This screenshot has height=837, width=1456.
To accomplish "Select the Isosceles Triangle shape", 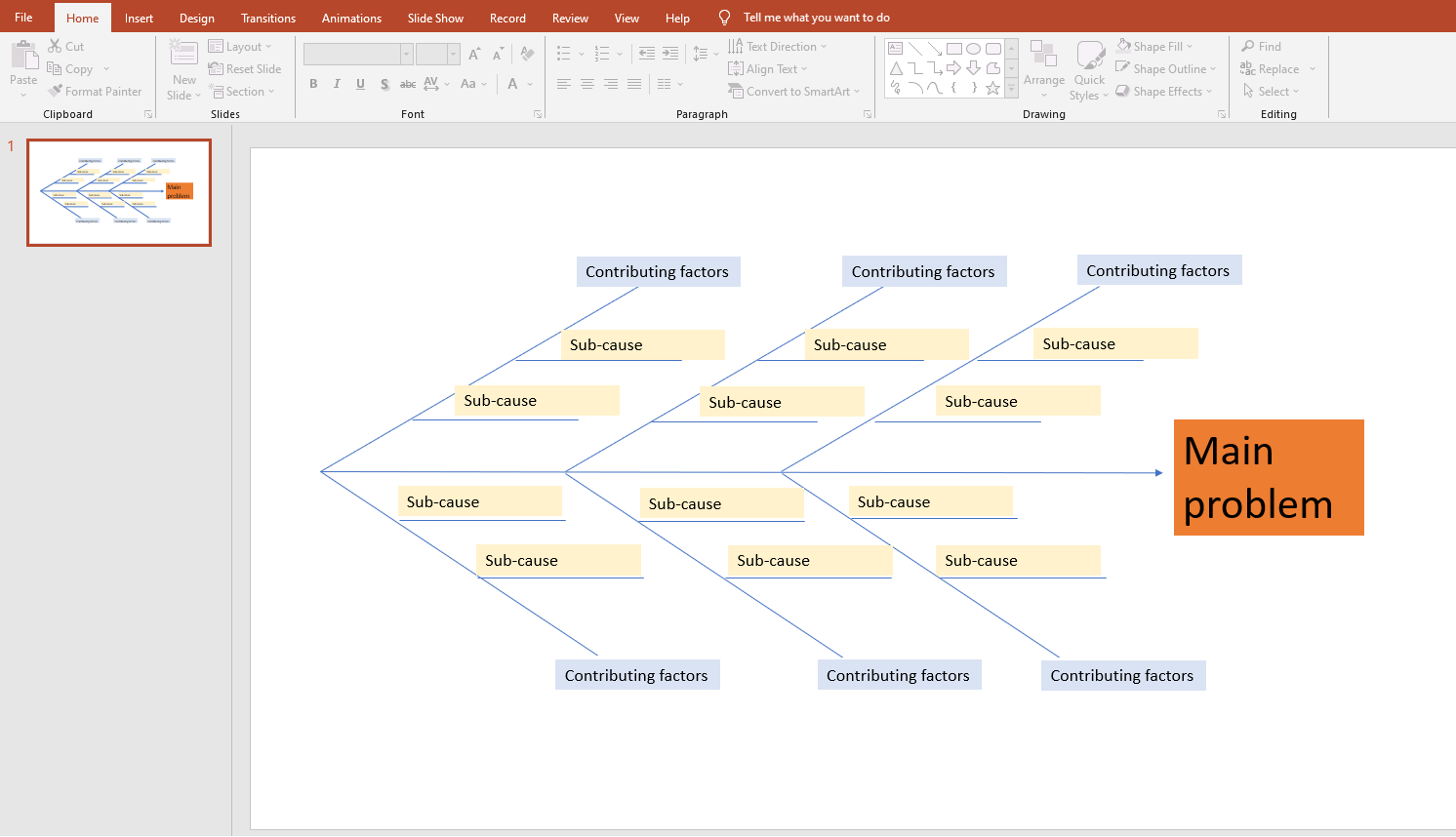I will pos(896,68).
